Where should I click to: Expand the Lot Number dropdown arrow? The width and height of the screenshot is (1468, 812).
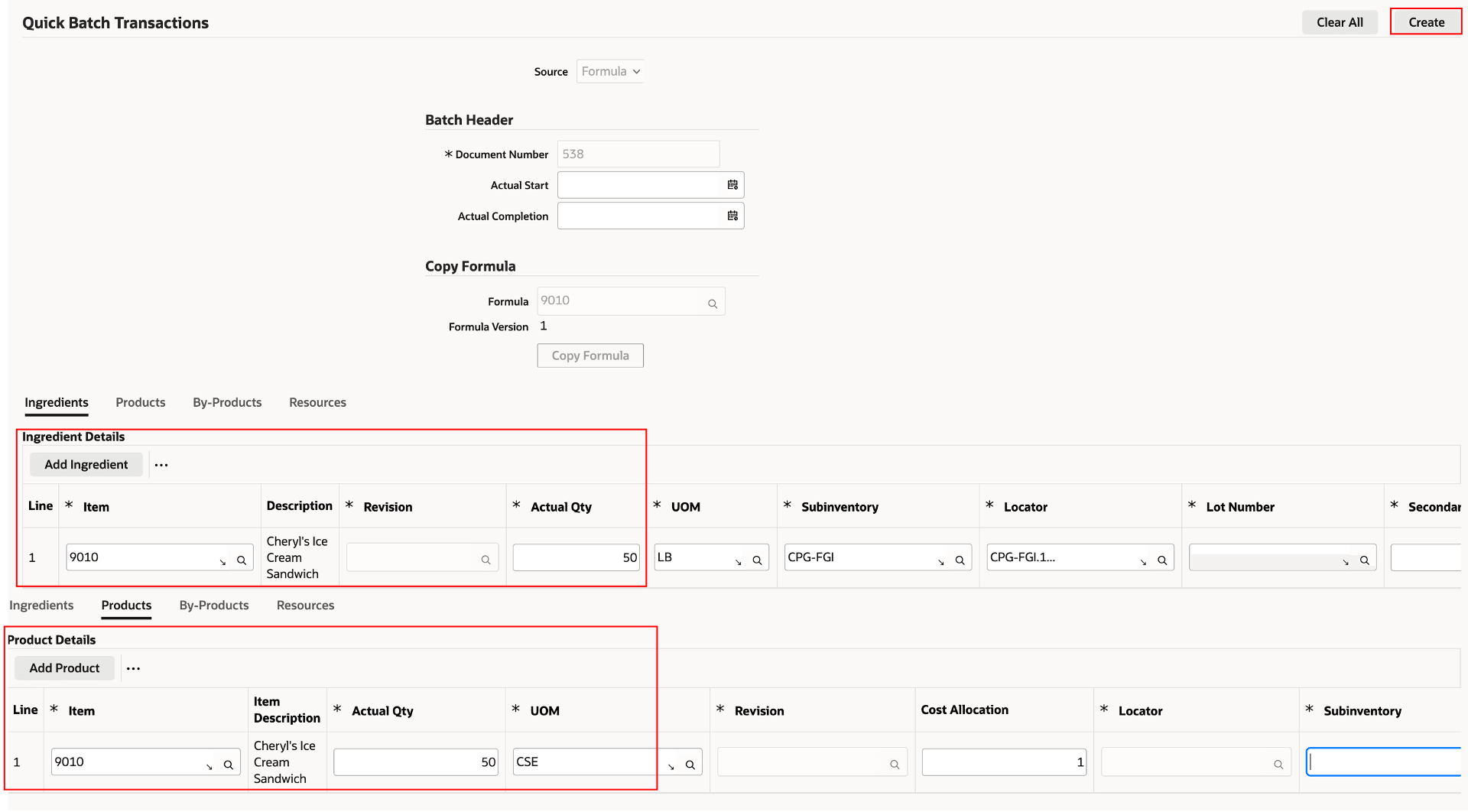[1346, 560]
